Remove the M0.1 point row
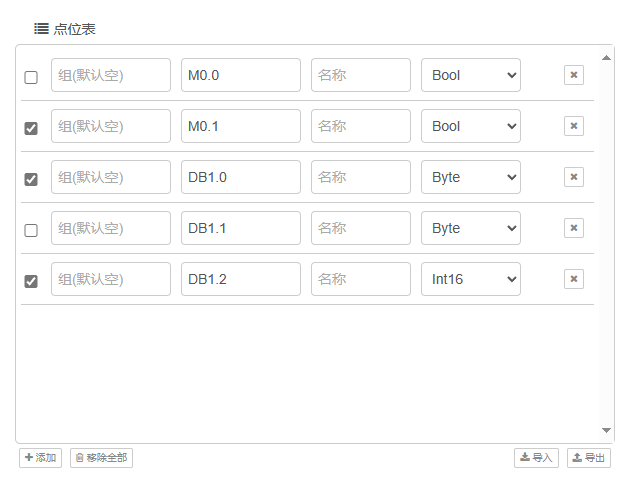This screenshot has width=630, height=489. click(573, 126)
